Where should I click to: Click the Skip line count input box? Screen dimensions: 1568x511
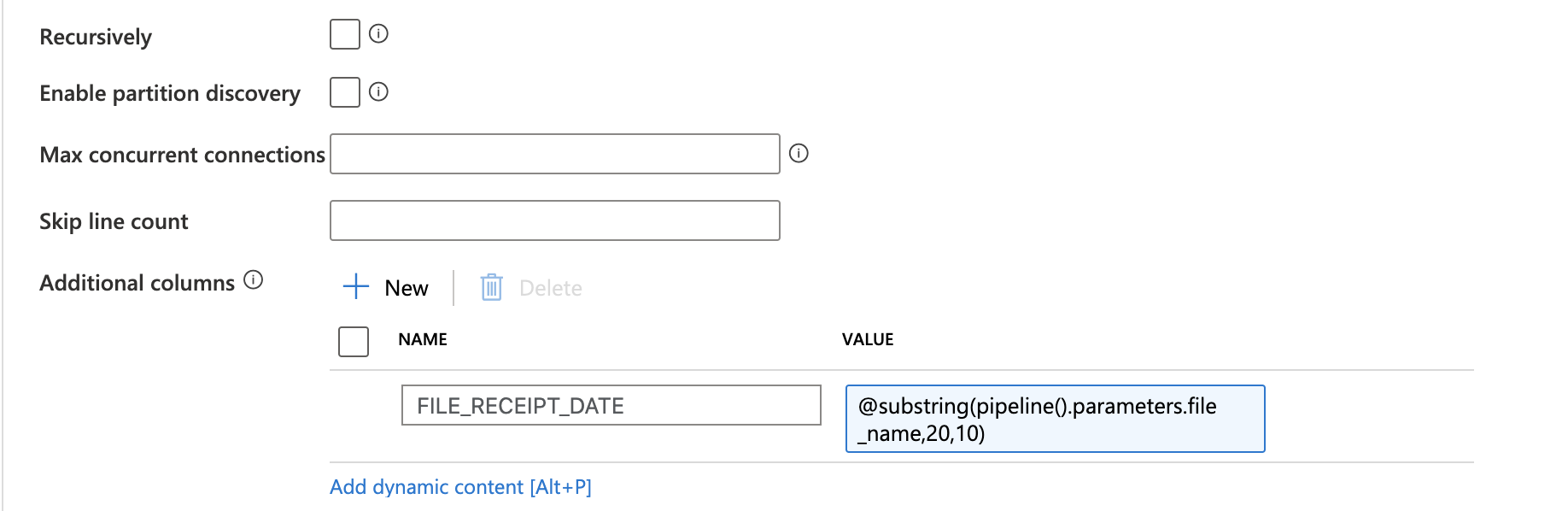(553, 220)
